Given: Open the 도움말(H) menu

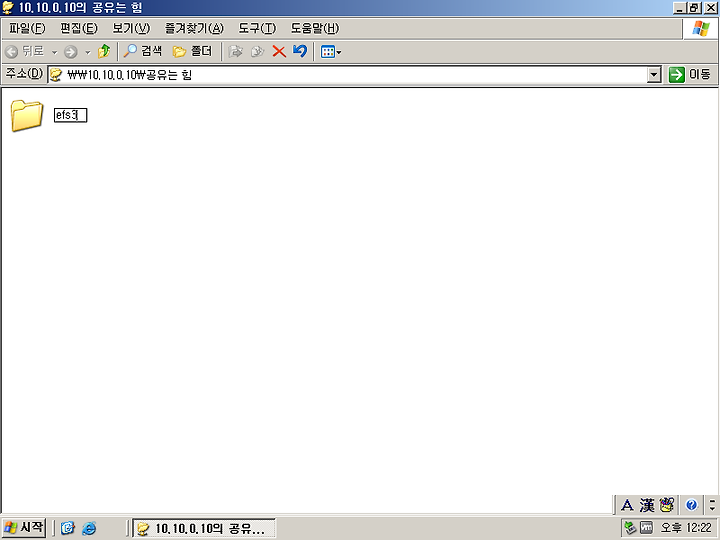Looking at the screenshot, I should pos(315,28).
